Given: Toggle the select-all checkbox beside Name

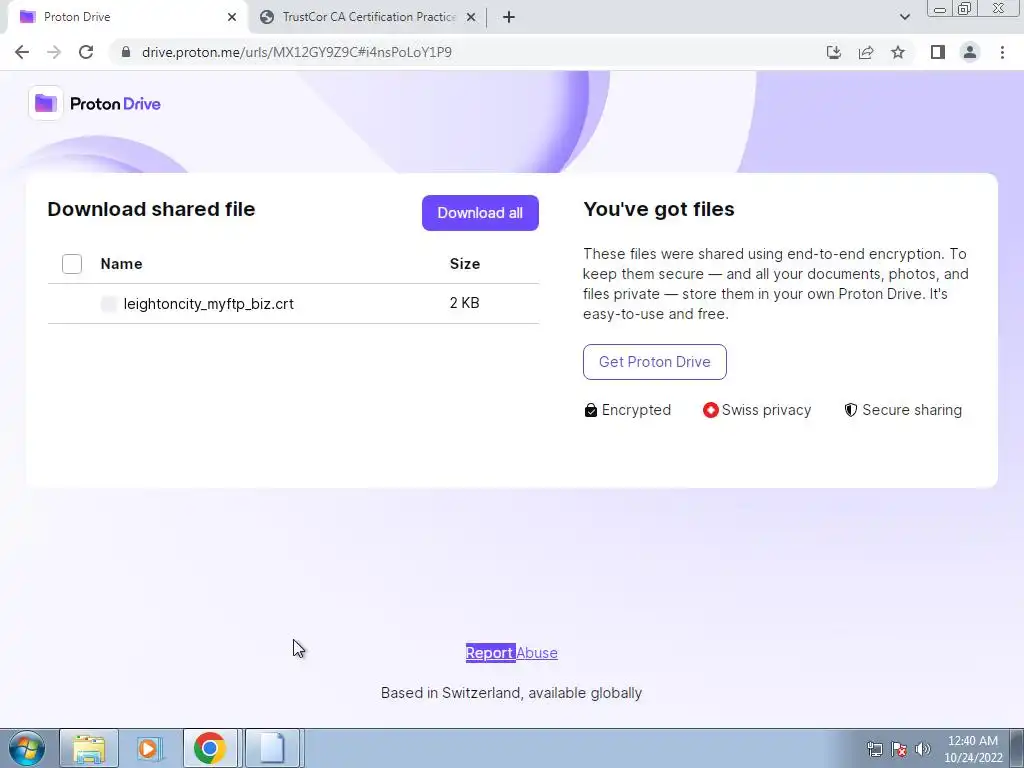Looking at the screenshot, I should 72,264.
